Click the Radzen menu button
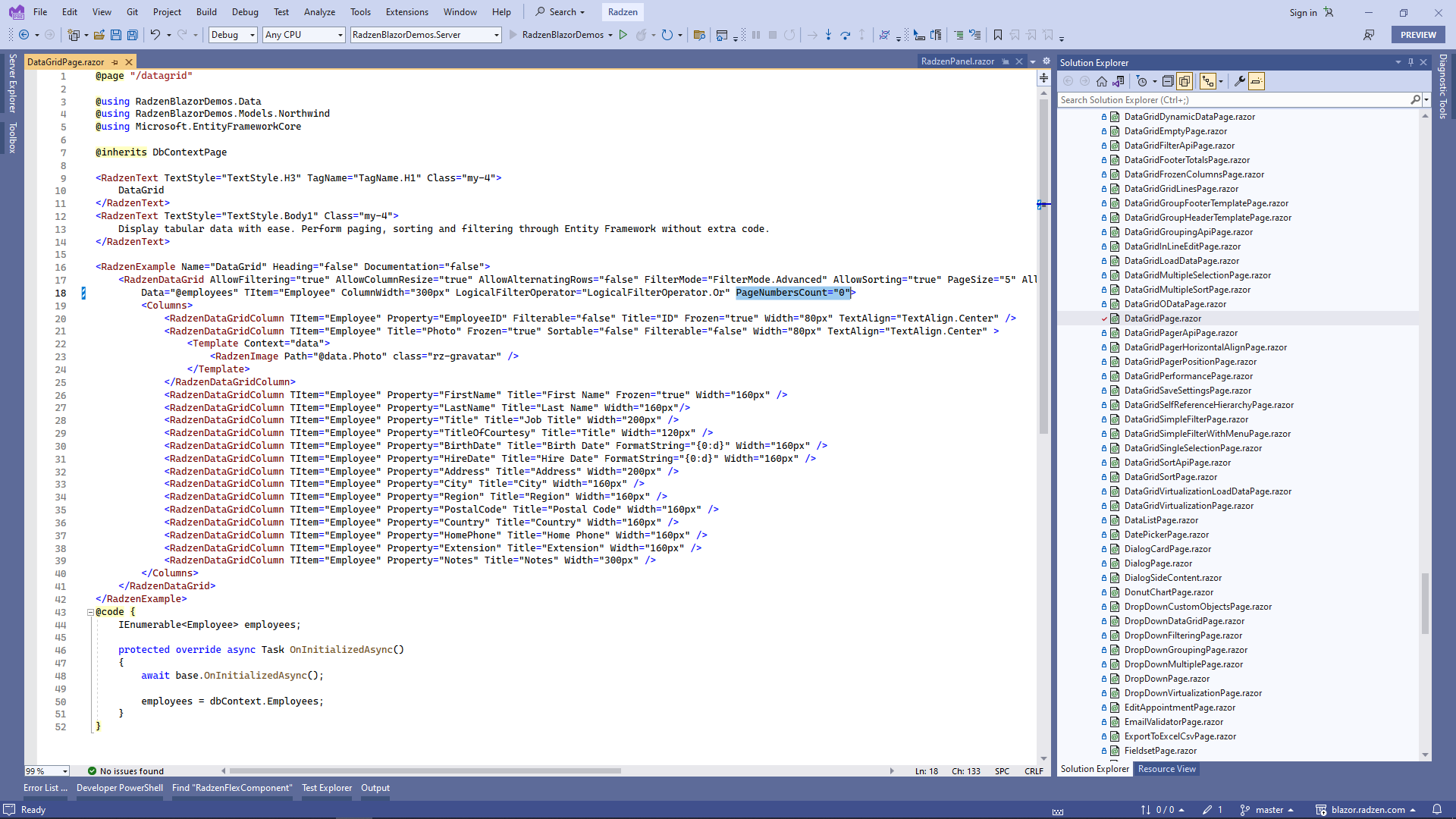The image size is (1456, 819). [x=623, y=12]
